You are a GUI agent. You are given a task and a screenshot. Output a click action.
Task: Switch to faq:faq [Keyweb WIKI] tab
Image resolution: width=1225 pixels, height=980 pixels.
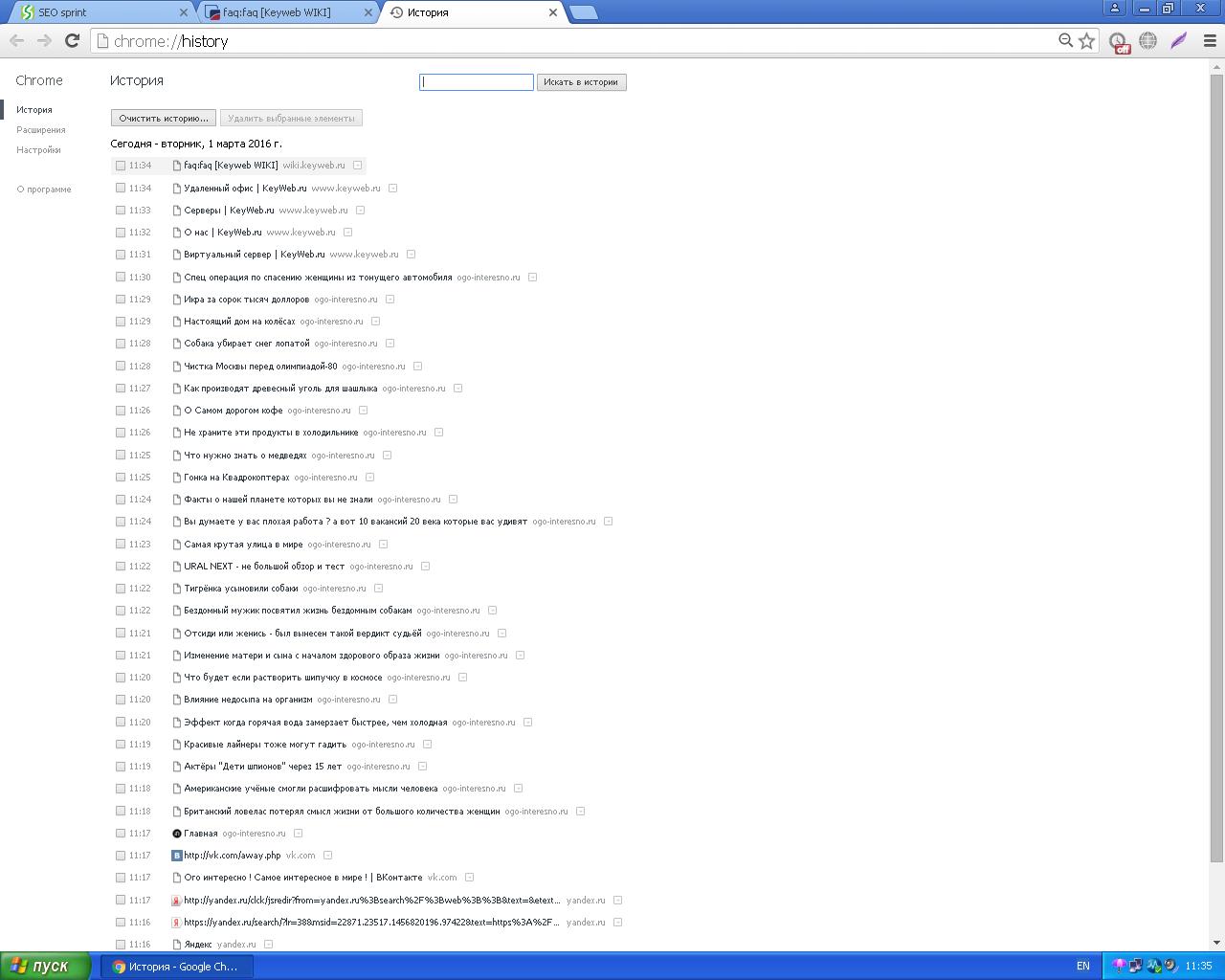289,12
